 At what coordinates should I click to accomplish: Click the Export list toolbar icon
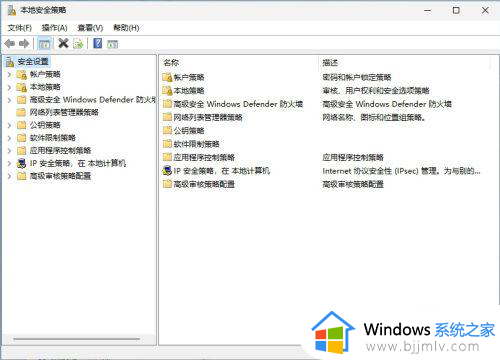point(78,44)
